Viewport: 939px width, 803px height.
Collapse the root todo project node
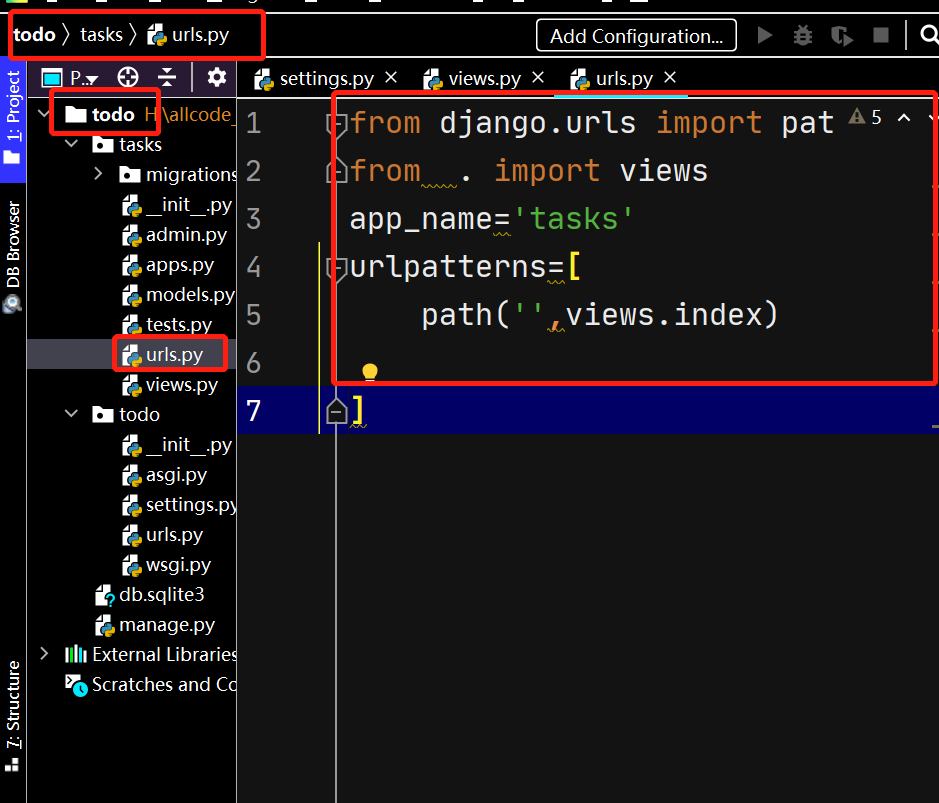43,113
